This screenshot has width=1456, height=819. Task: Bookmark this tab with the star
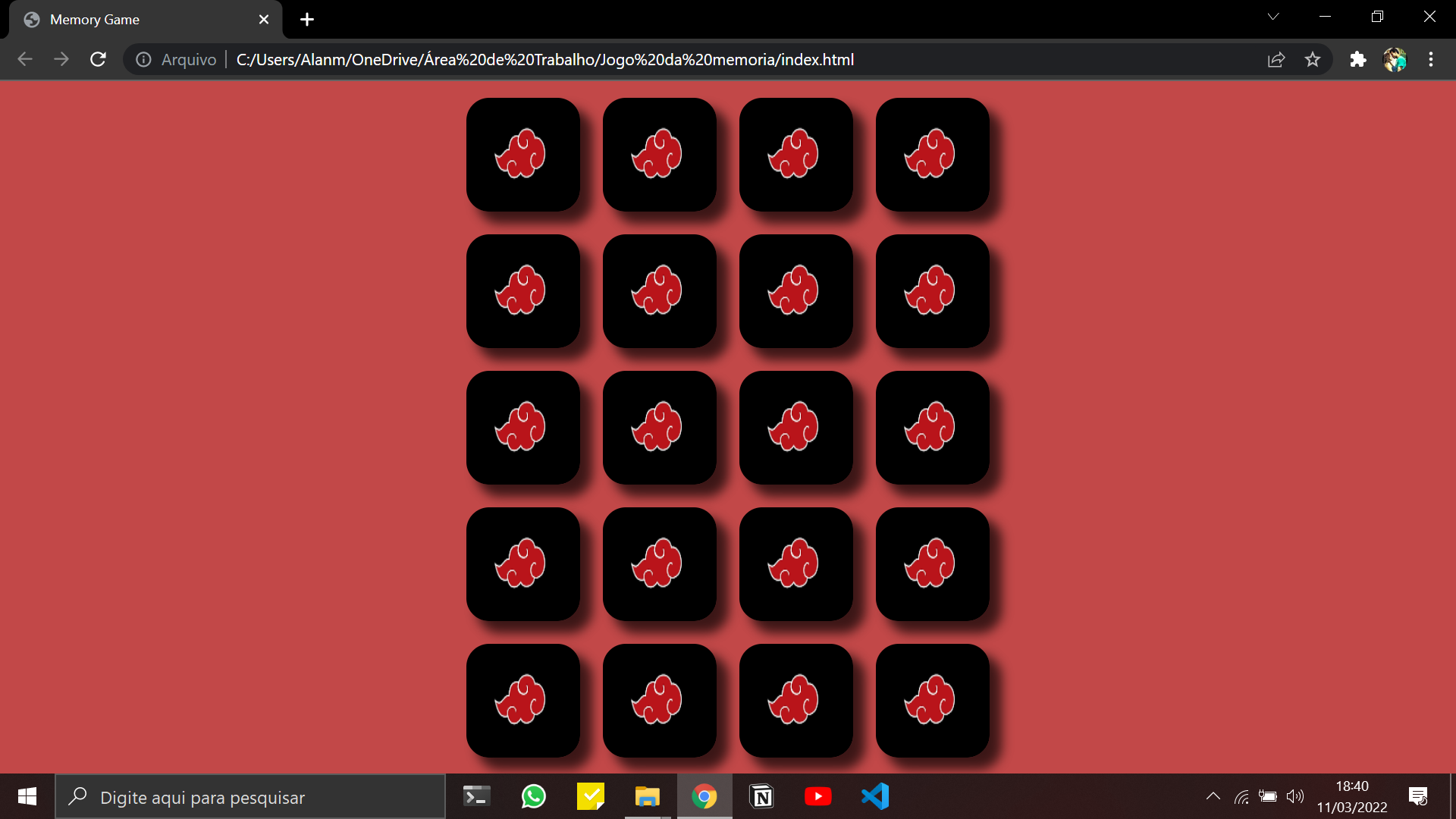tap(1313, 59)
